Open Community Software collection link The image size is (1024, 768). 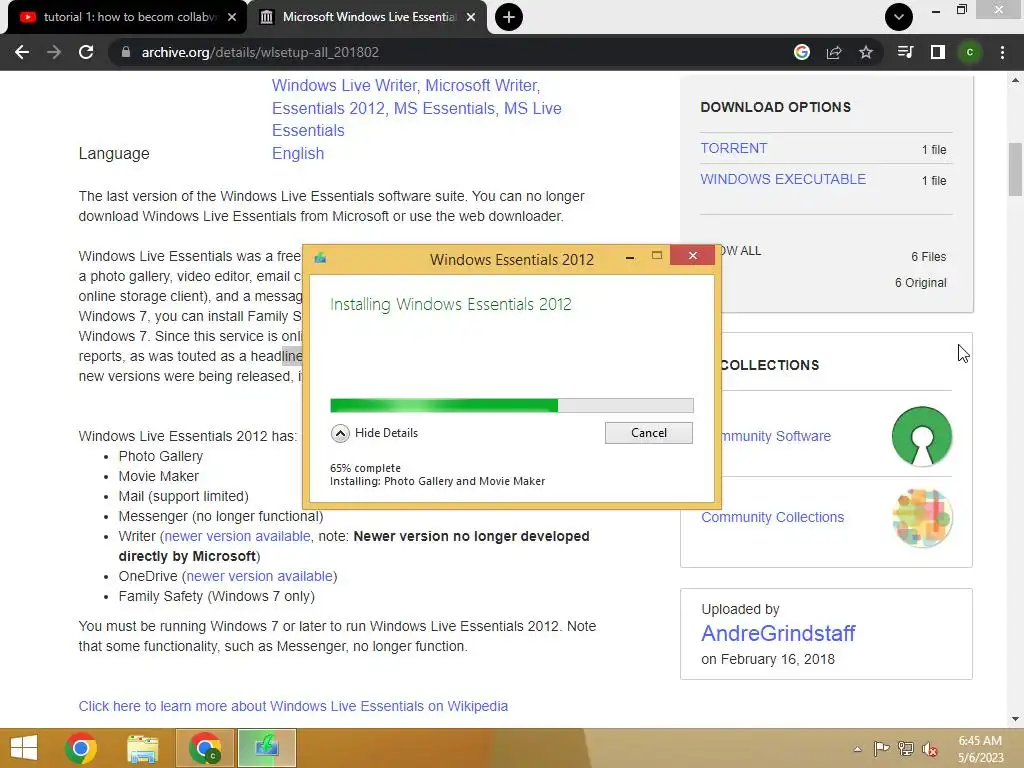[x=776, y=436]
